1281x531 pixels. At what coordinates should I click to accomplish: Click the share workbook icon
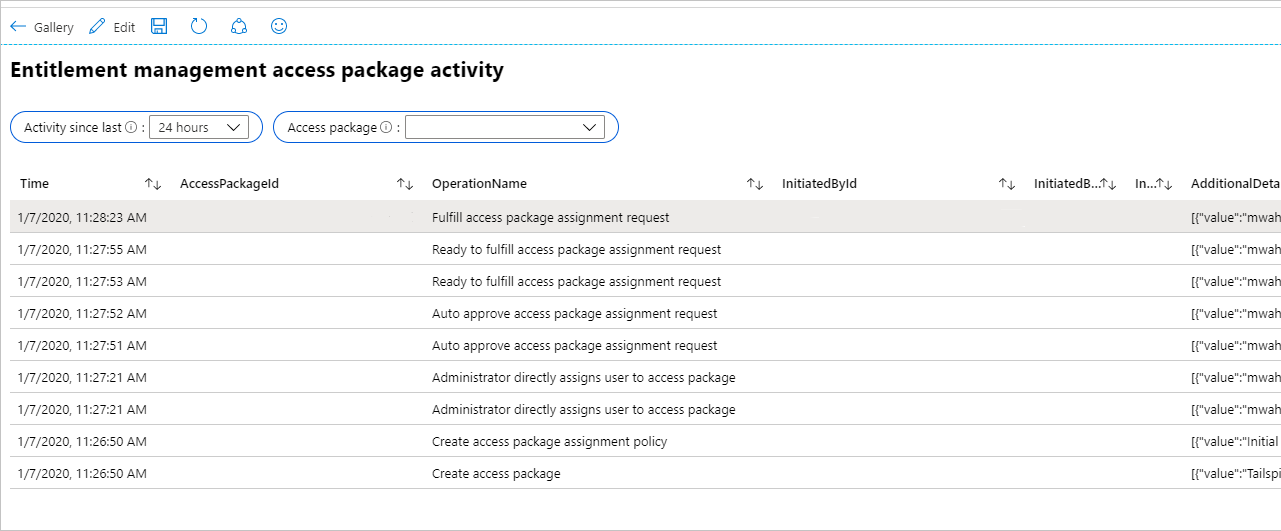(239, 27)
